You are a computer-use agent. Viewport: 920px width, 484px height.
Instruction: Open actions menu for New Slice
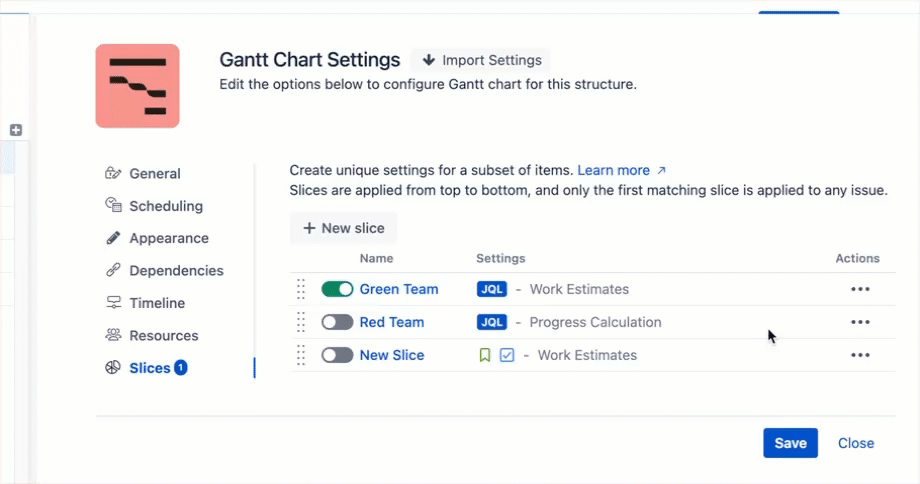click(859, 355)
